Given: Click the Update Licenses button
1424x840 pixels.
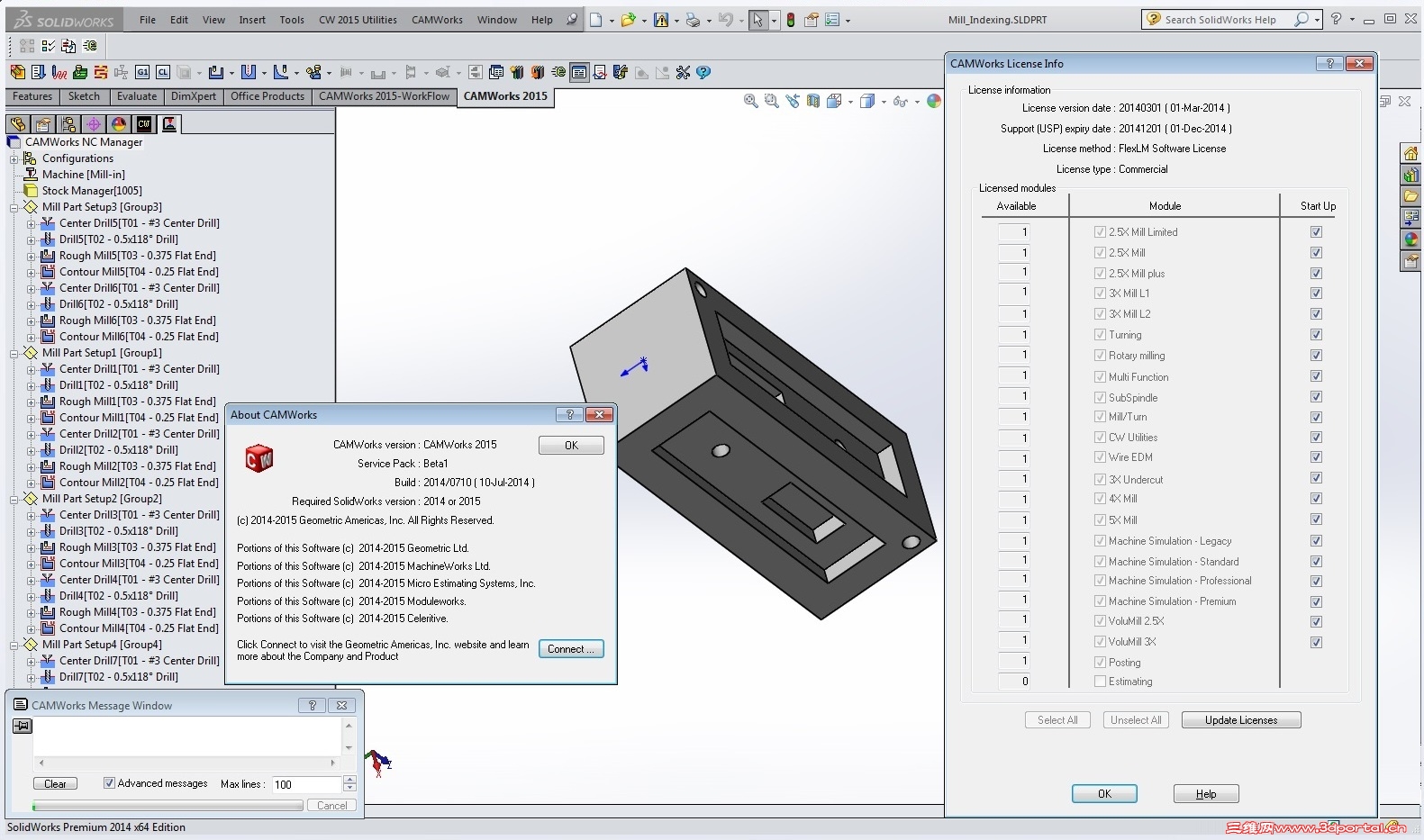Looking at the screenshot, I should (x=1241, y=720).
